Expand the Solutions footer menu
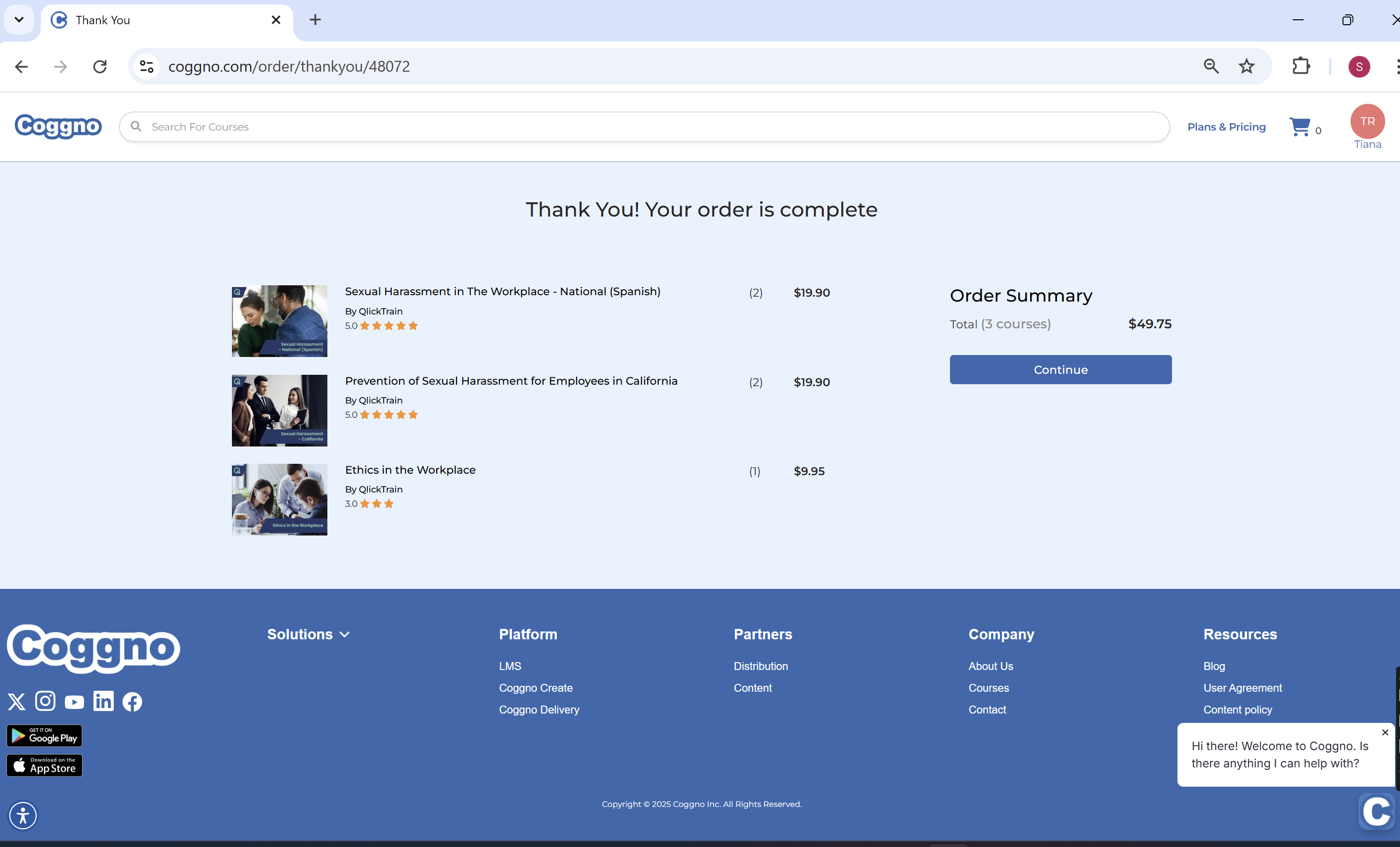Viewport: 1400px width, 847px height. 308,634
